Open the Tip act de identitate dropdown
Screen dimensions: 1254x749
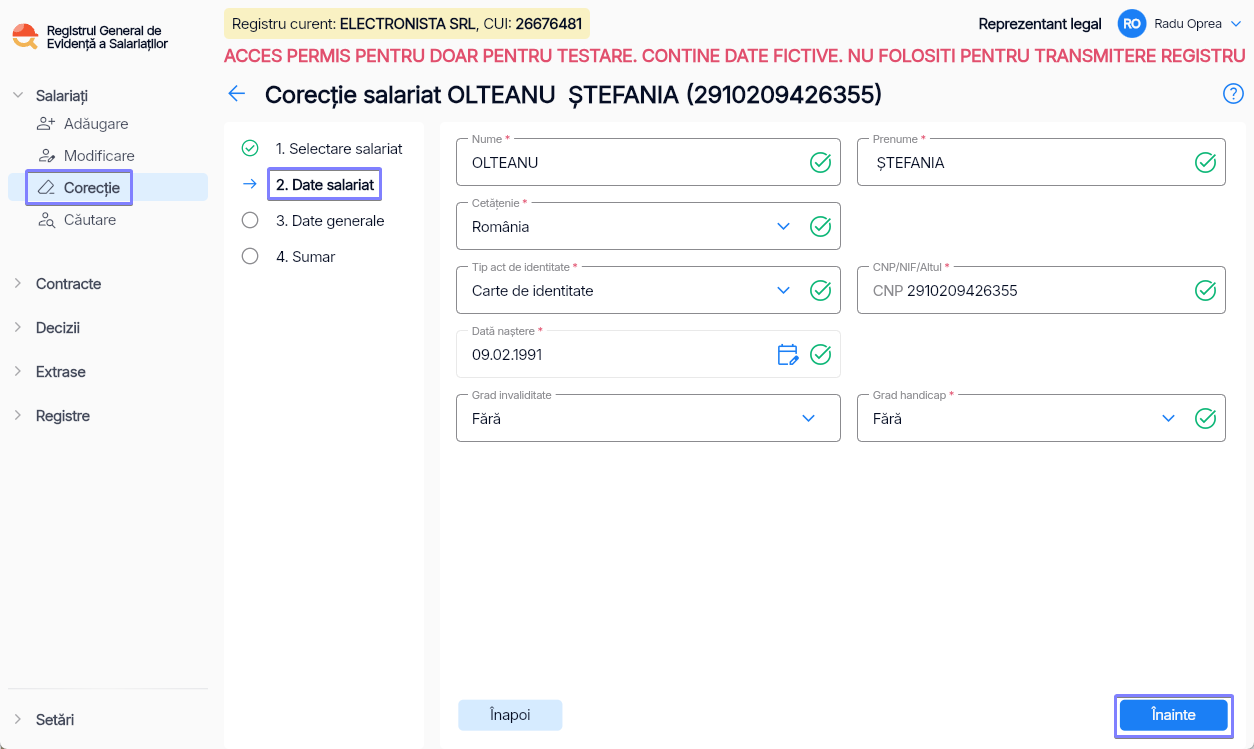[x=784, y=290]
